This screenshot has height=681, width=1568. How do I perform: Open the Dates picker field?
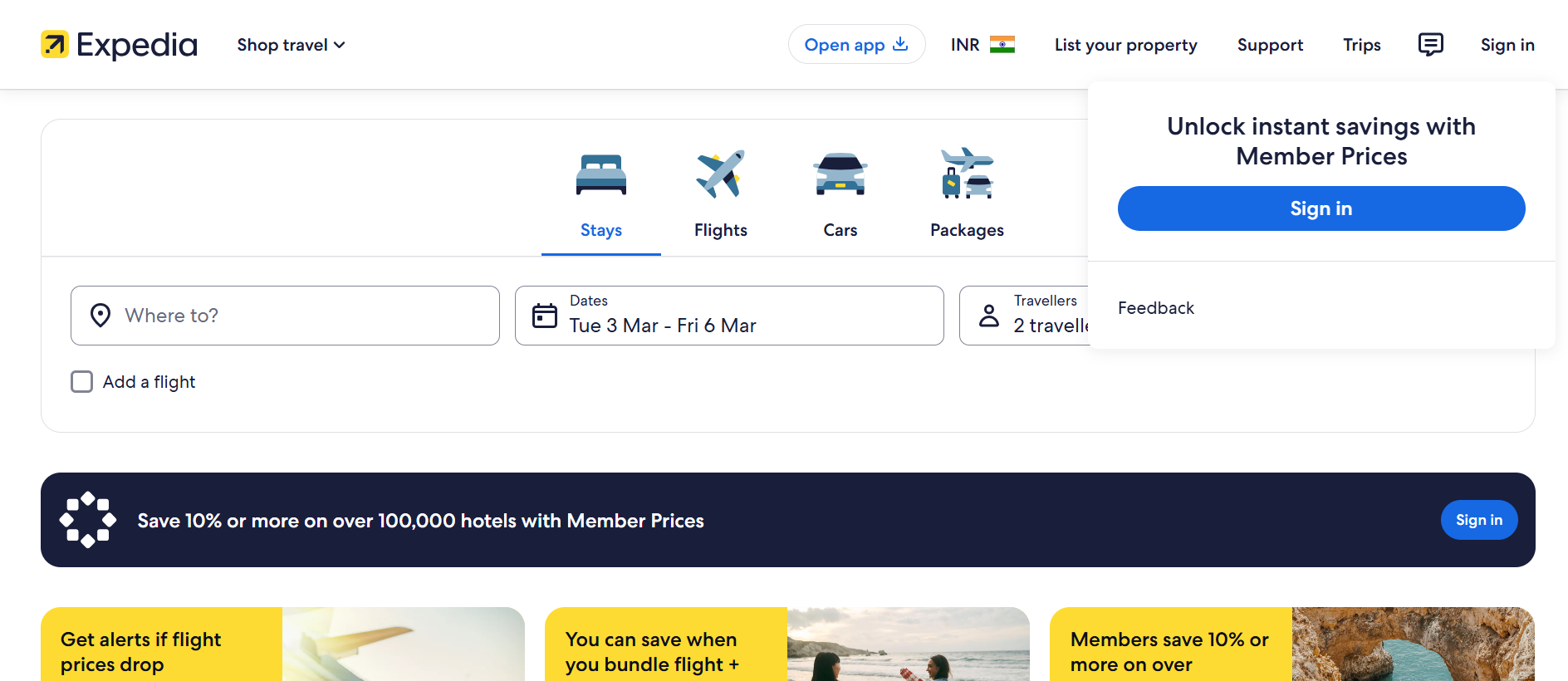click(x=729, y=316)
